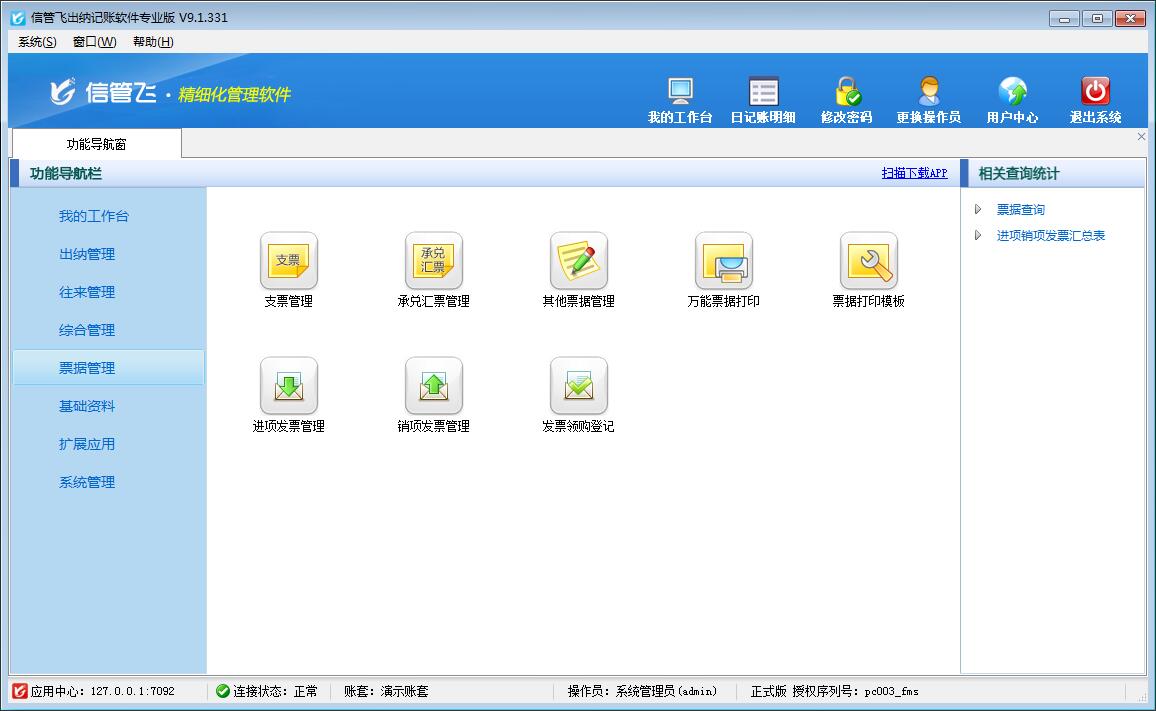The height and width of the screenshot is (711, 1156).
Task: Open the 支票管理 check management icon
Action: (x=288, y=261)
